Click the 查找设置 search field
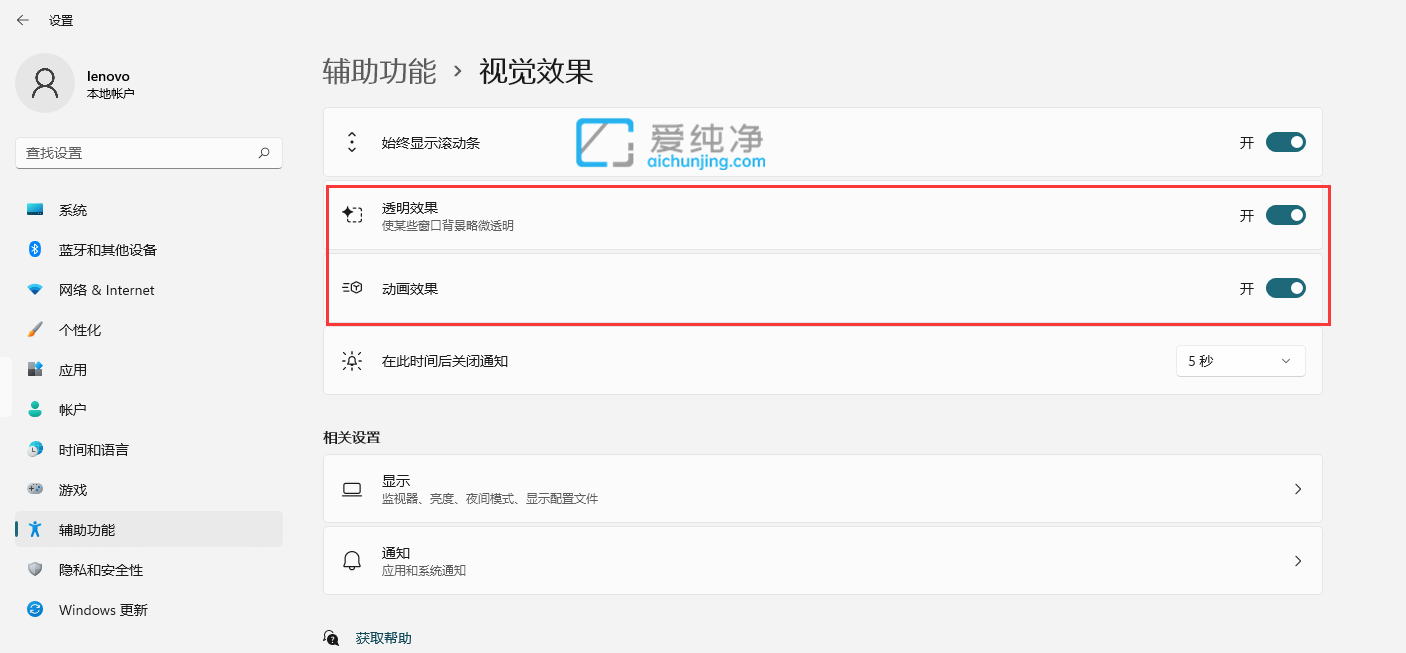Viewport: 1406px width, 653px height. (x=148, y=153)
